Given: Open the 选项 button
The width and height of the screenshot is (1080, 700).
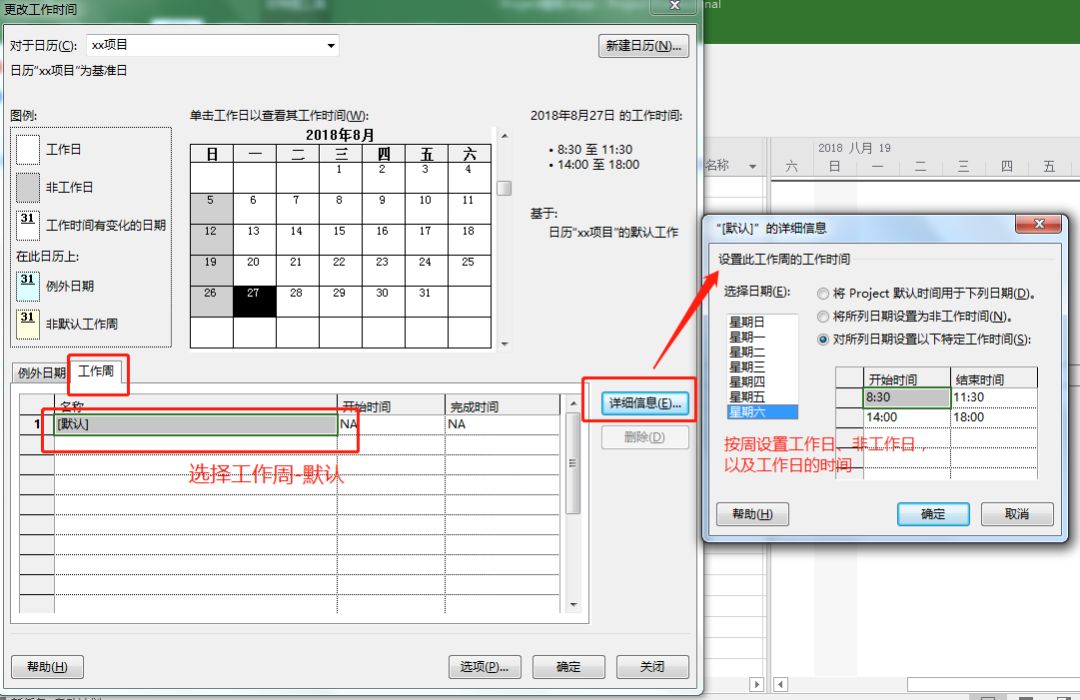Looking at the screenshot, I should [484, 666].
